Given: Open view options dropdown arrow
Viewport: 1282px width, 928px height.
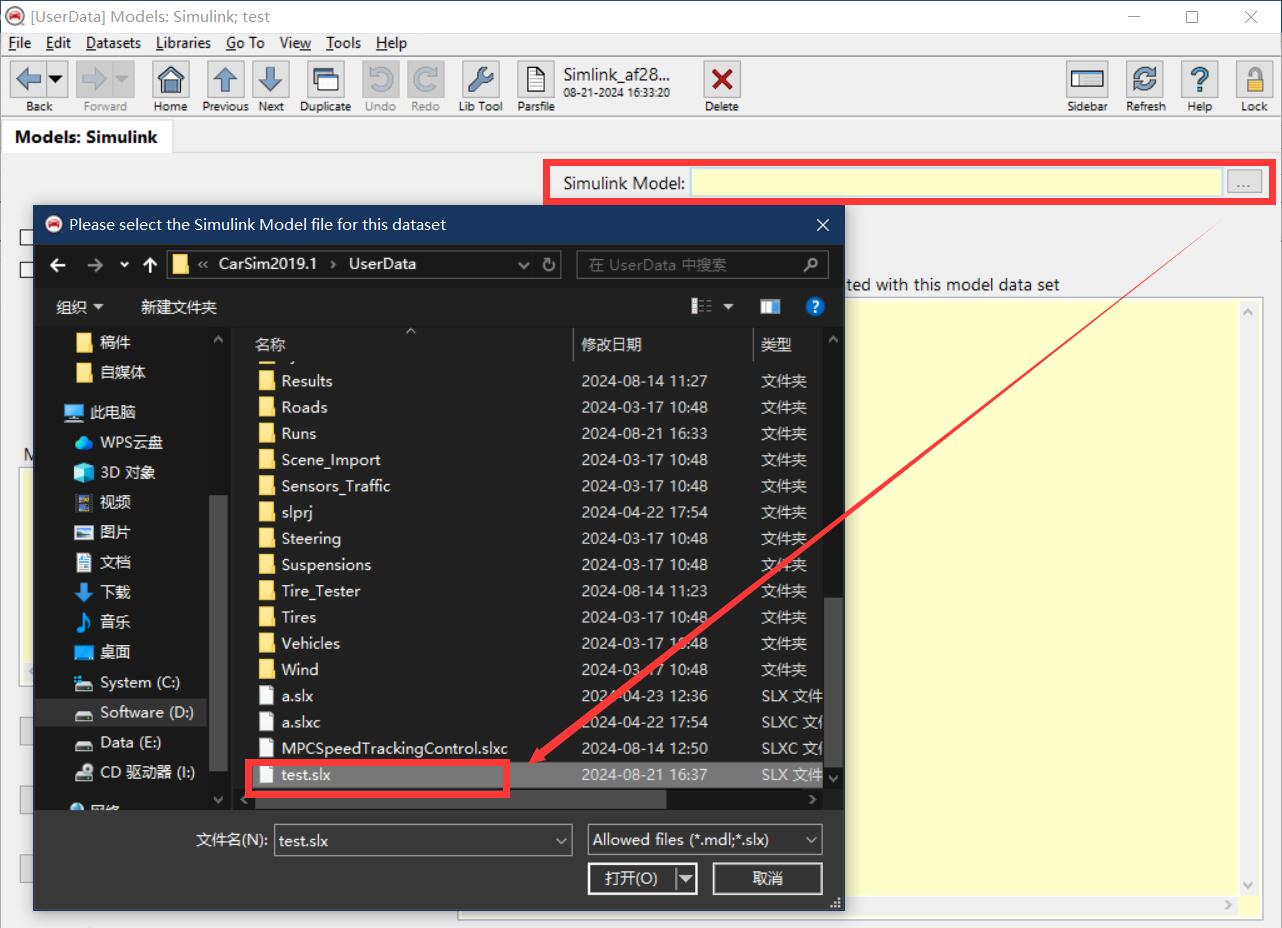Looking at the screenshot, I should click(728, 306).
